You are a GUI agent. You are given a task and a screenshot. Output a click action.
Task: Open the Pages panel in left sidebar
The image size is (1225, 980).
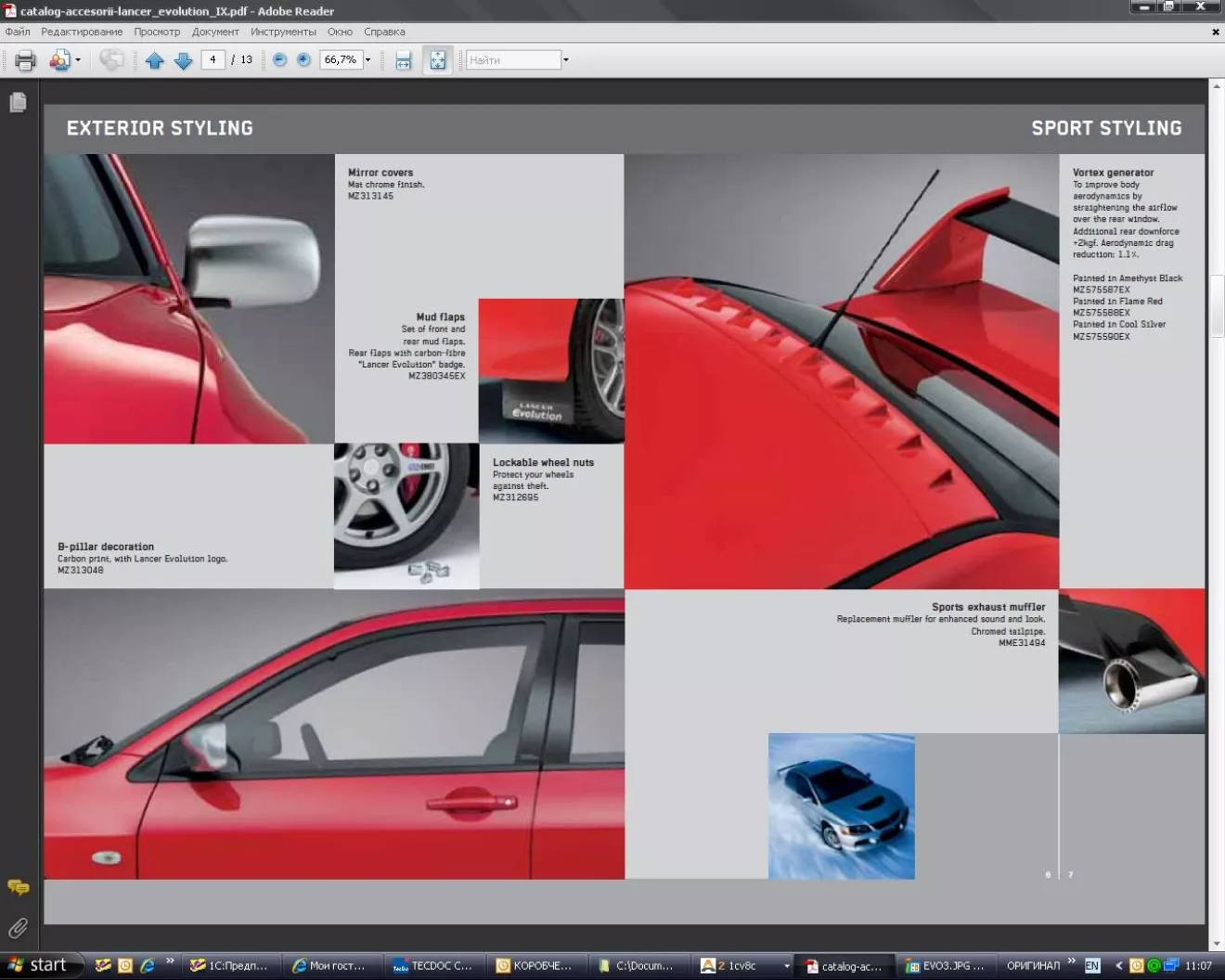coord(18,102)
